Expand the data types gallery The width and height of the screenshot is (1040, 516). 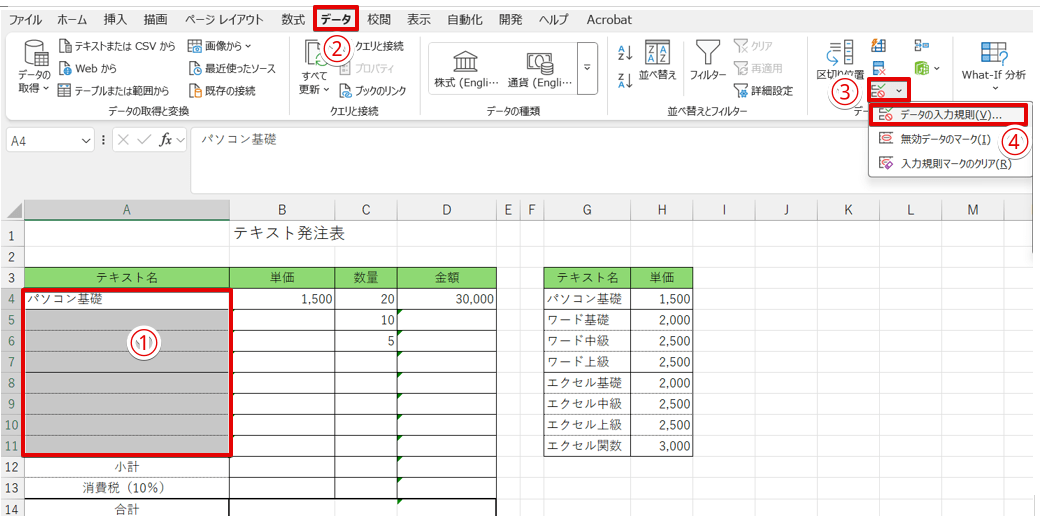click(587, 68)
